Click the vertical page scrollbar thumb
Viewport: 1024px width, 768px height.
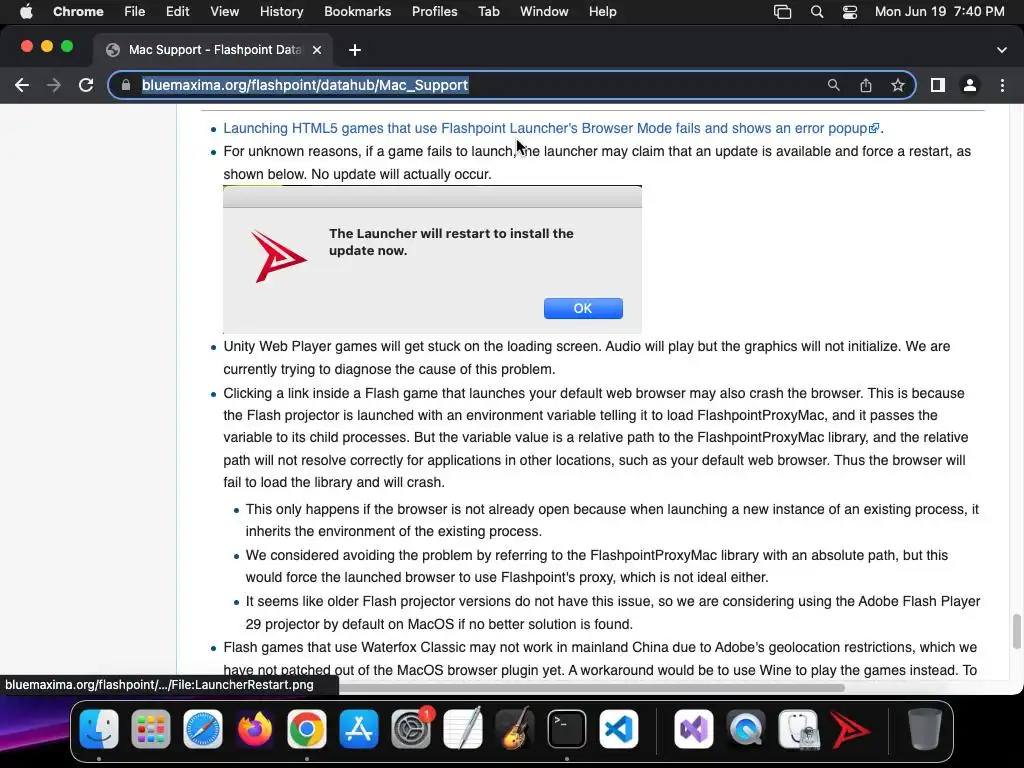(x=1016, y=631)
